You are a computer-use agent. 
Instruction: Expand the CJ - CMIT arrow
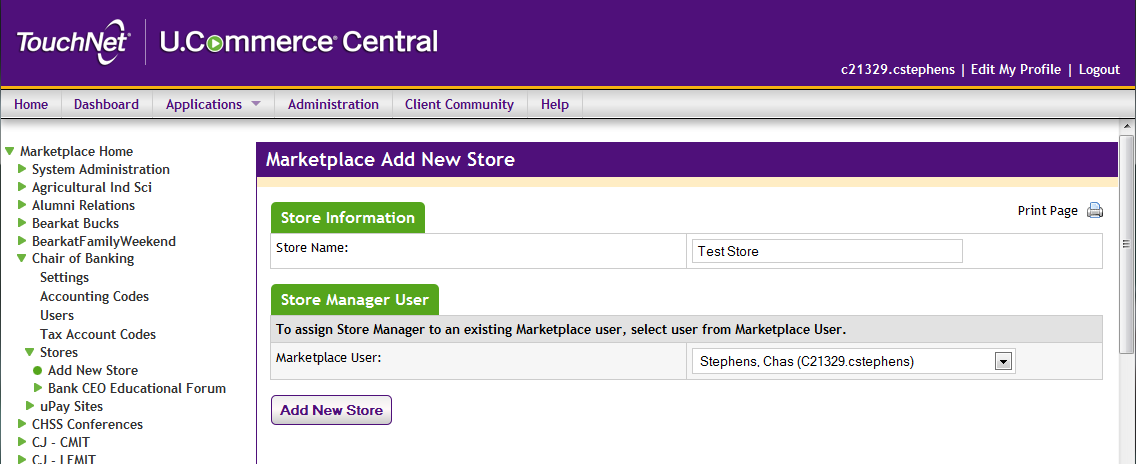[x=22, y=442]
